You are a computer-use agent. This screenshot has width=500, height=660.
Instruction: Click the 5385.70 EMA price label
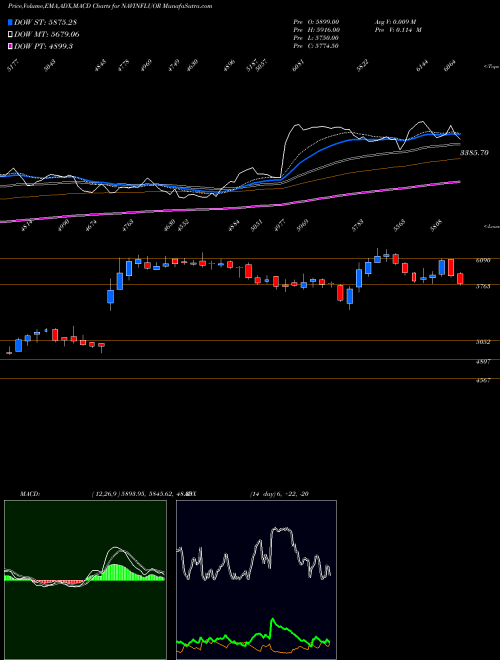coord(474,153)
